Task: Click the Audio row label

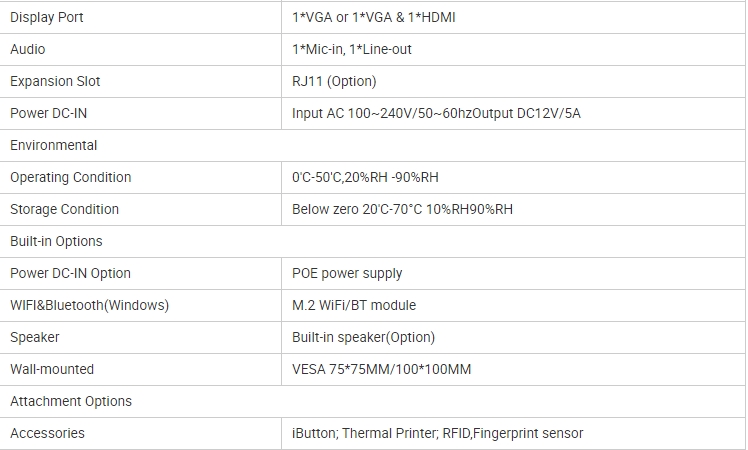Action: 28,49
